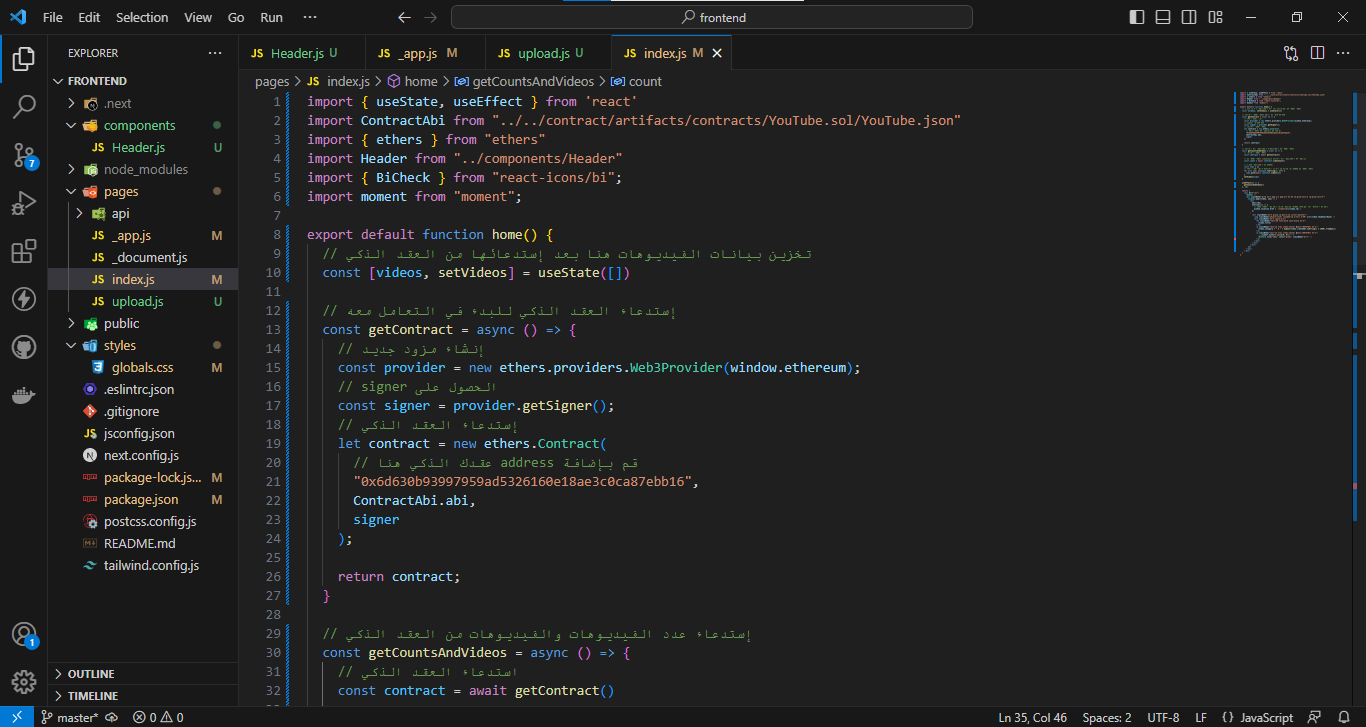Toggle Panel visibility in title bar
1366x727 pixels.
(1163, 17)
